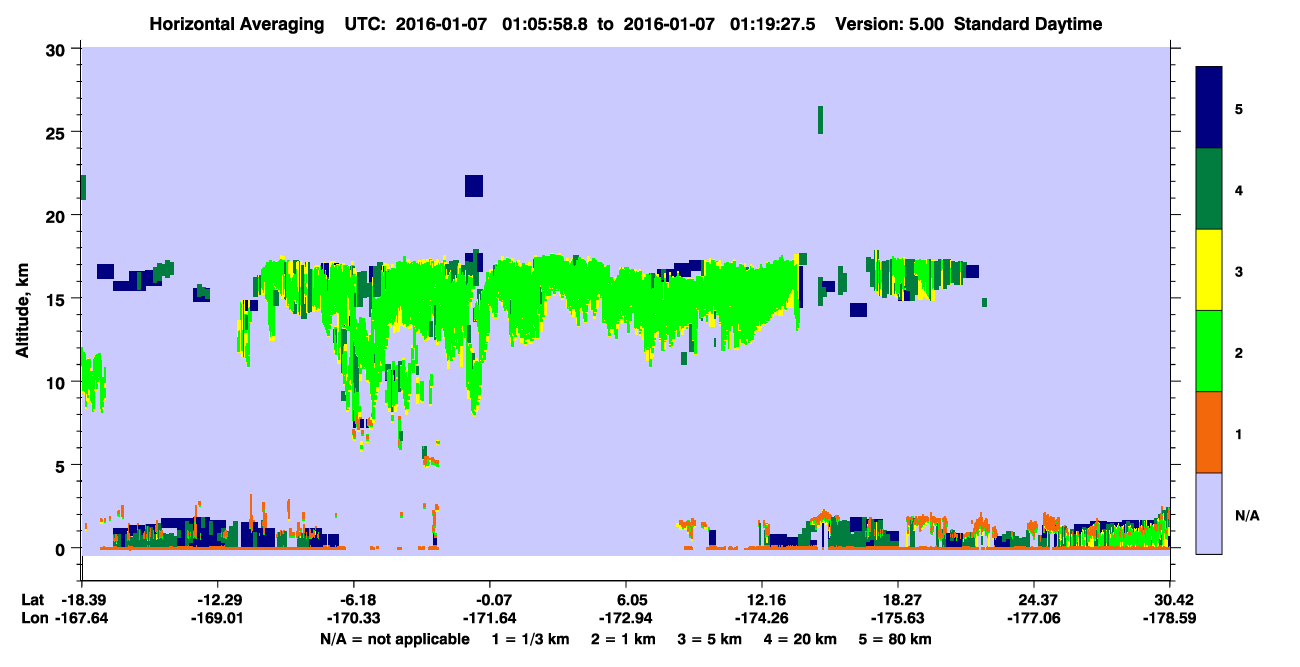Click the y-axis tick label 20
The width and height of the screenshot is (1300, 667).
pos(58,215)
